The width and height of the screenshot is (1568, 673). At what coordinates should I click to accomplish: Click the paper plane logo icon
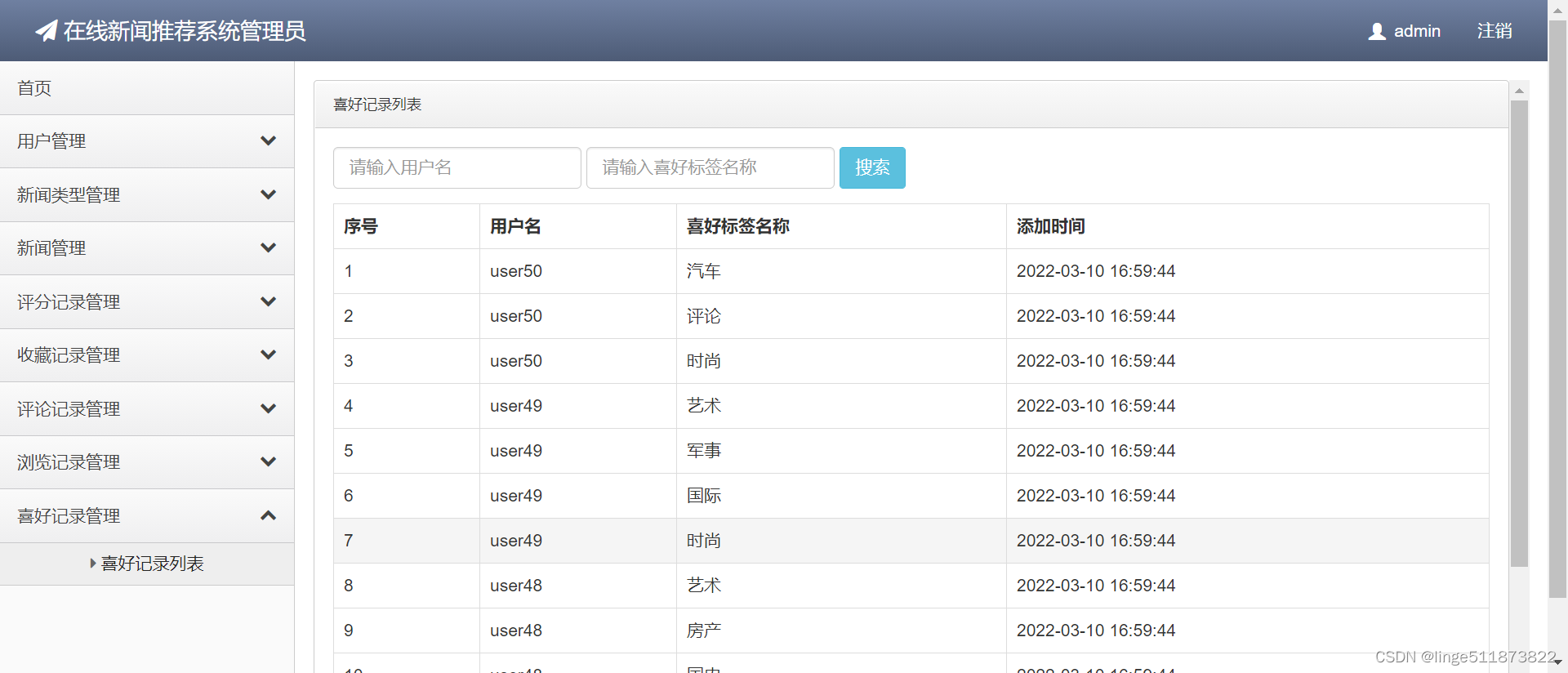47,31
